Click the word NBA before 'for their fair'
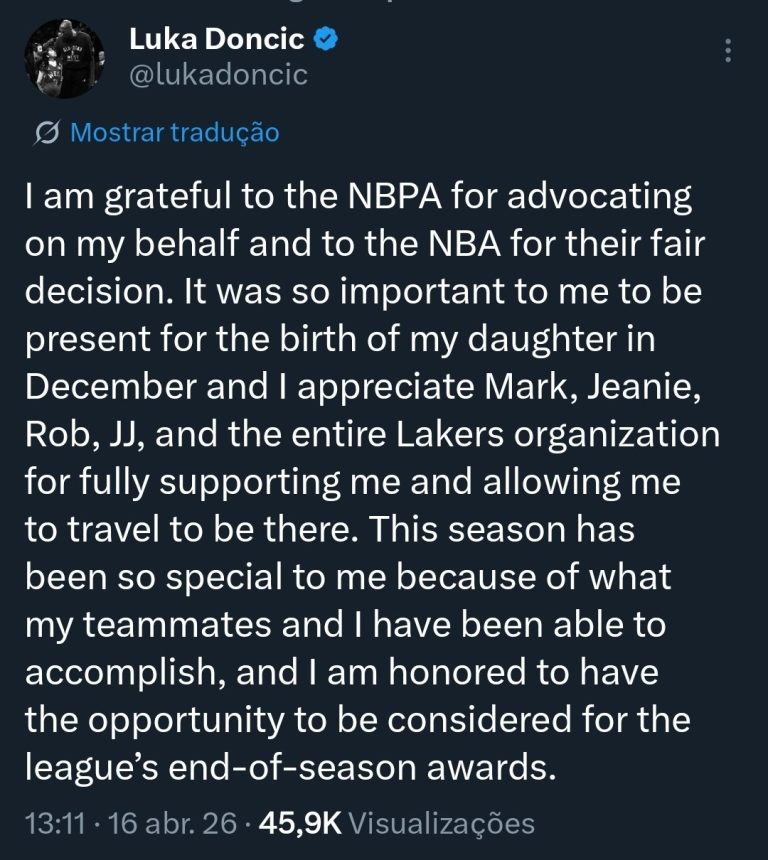Viewport: 768px width, 860px height. [x=464, y=244]
